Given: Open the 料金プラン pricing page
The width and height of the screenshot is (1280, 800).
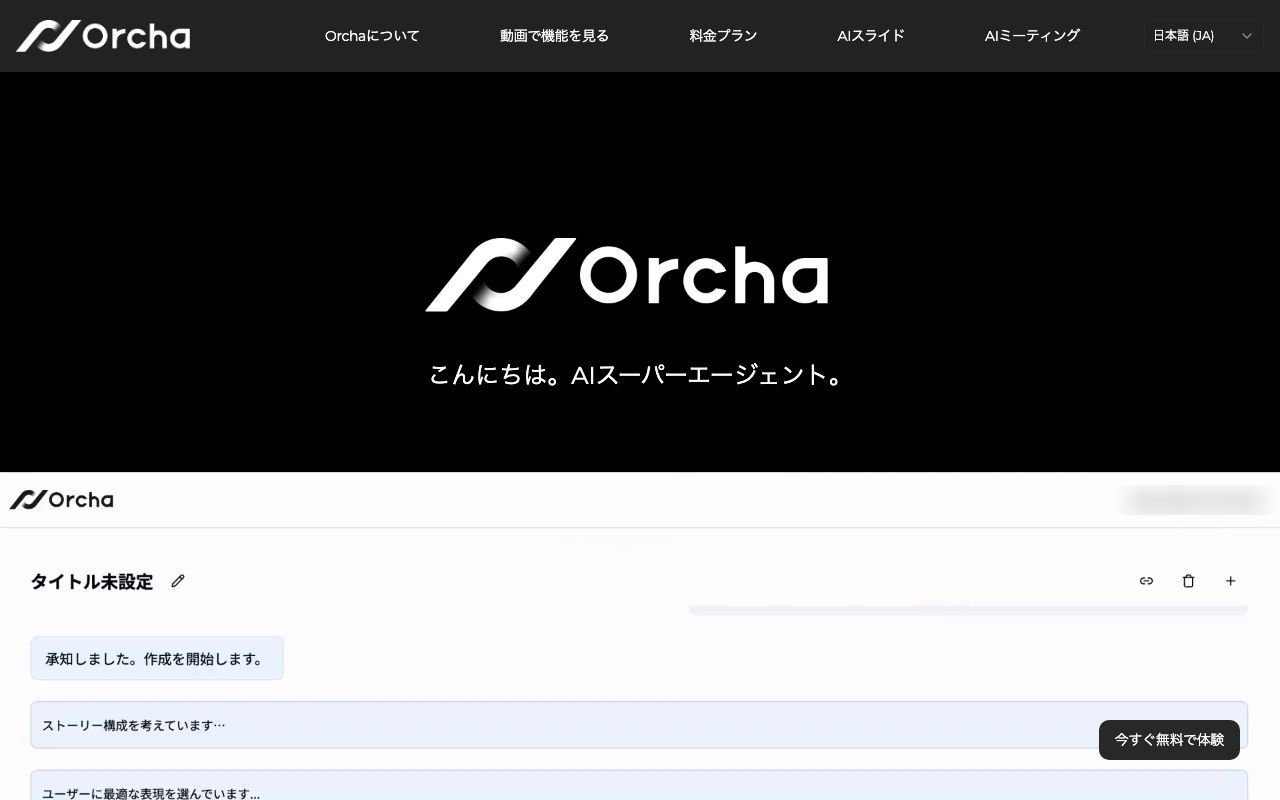Looking at the screenshot, I should click(x=723, y=36).
